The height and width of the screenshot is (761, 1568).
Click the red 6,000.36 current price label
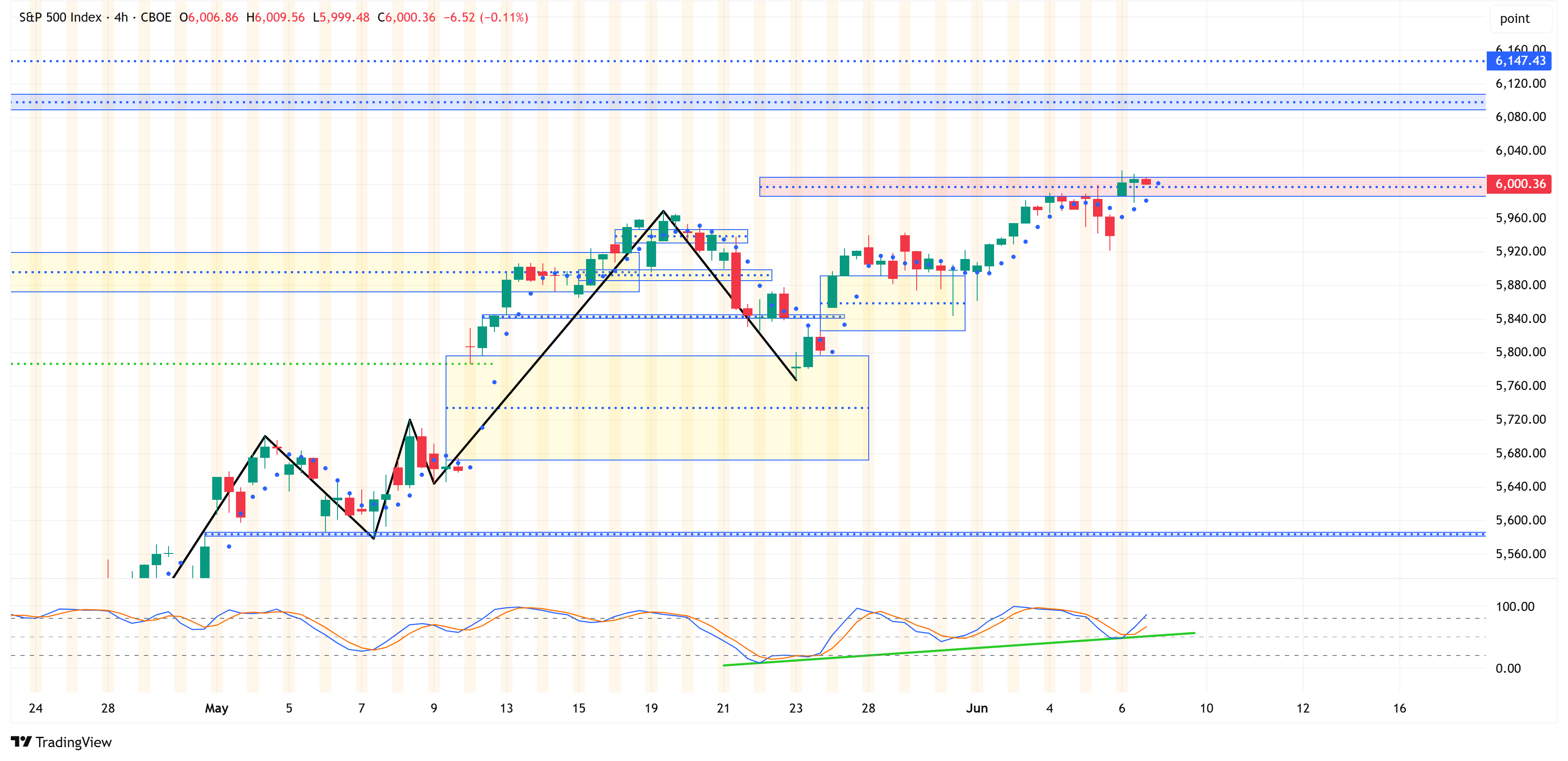(1519, 184)
